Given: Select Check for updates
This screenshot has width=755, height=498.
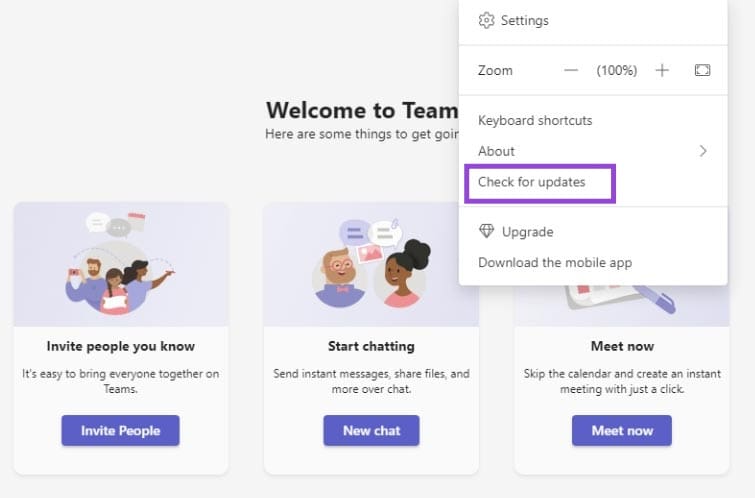Looking at the screenshot, I should [532, 182].
